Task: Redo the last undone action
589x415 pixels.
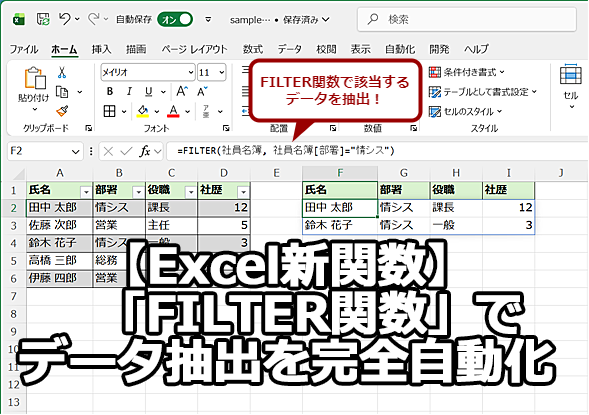Action: 93,19
